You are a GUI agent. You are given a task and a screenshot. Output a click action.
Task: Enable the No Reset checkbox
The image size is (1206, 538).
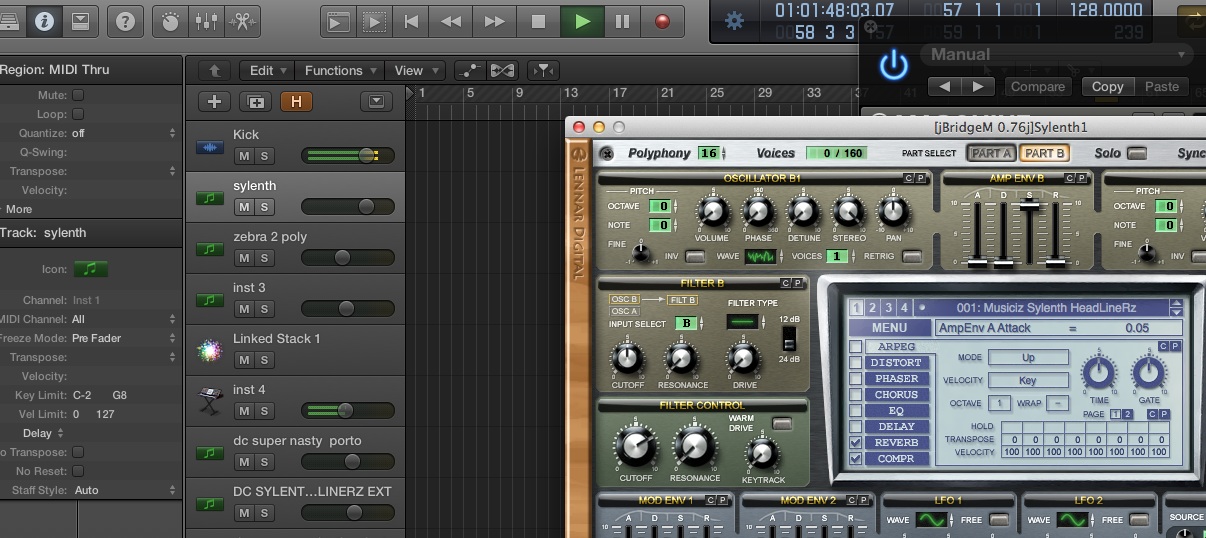[78, 471]
